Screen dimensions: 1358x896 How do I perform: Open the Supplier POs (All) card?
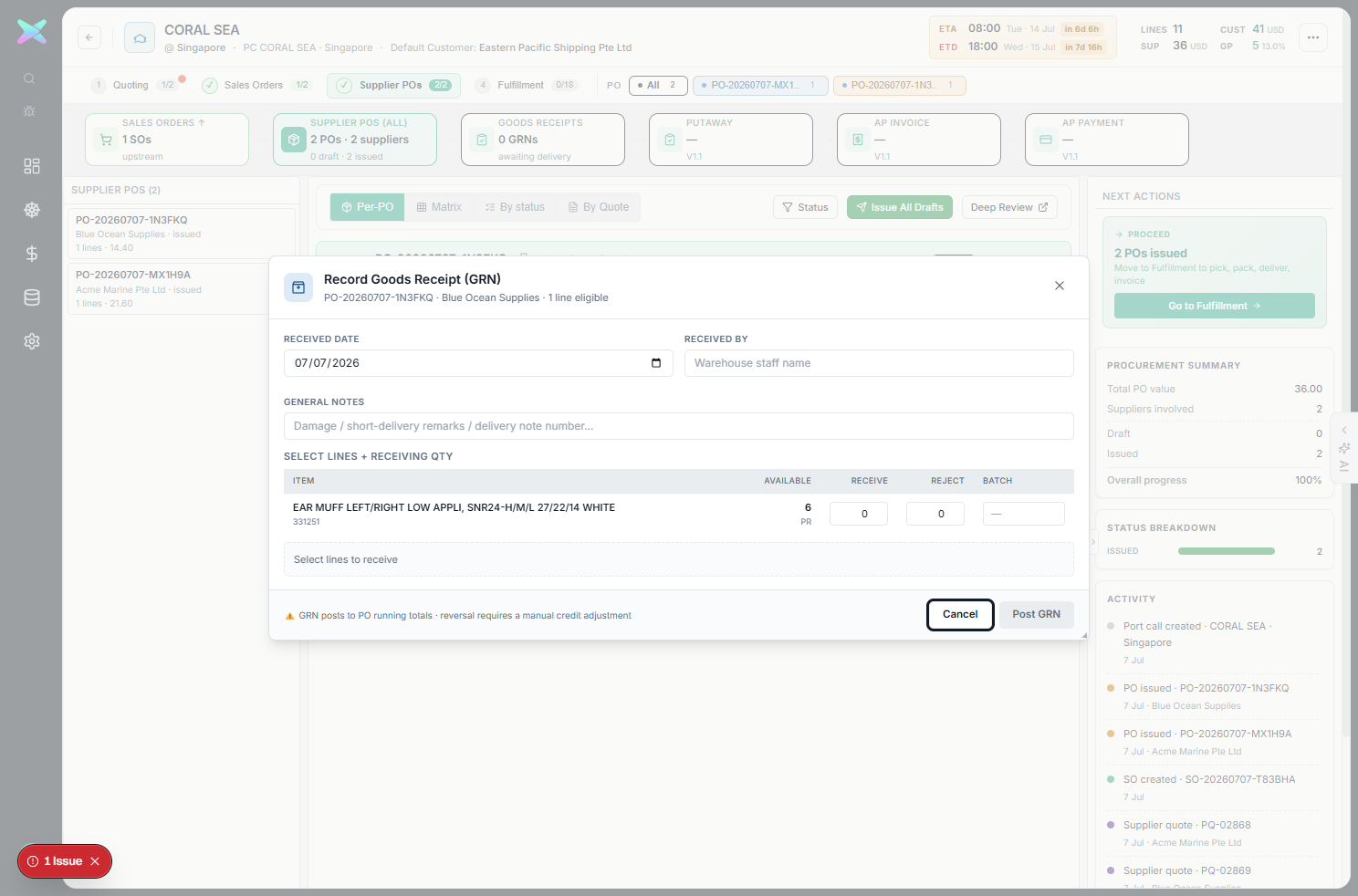click(355, 140)
